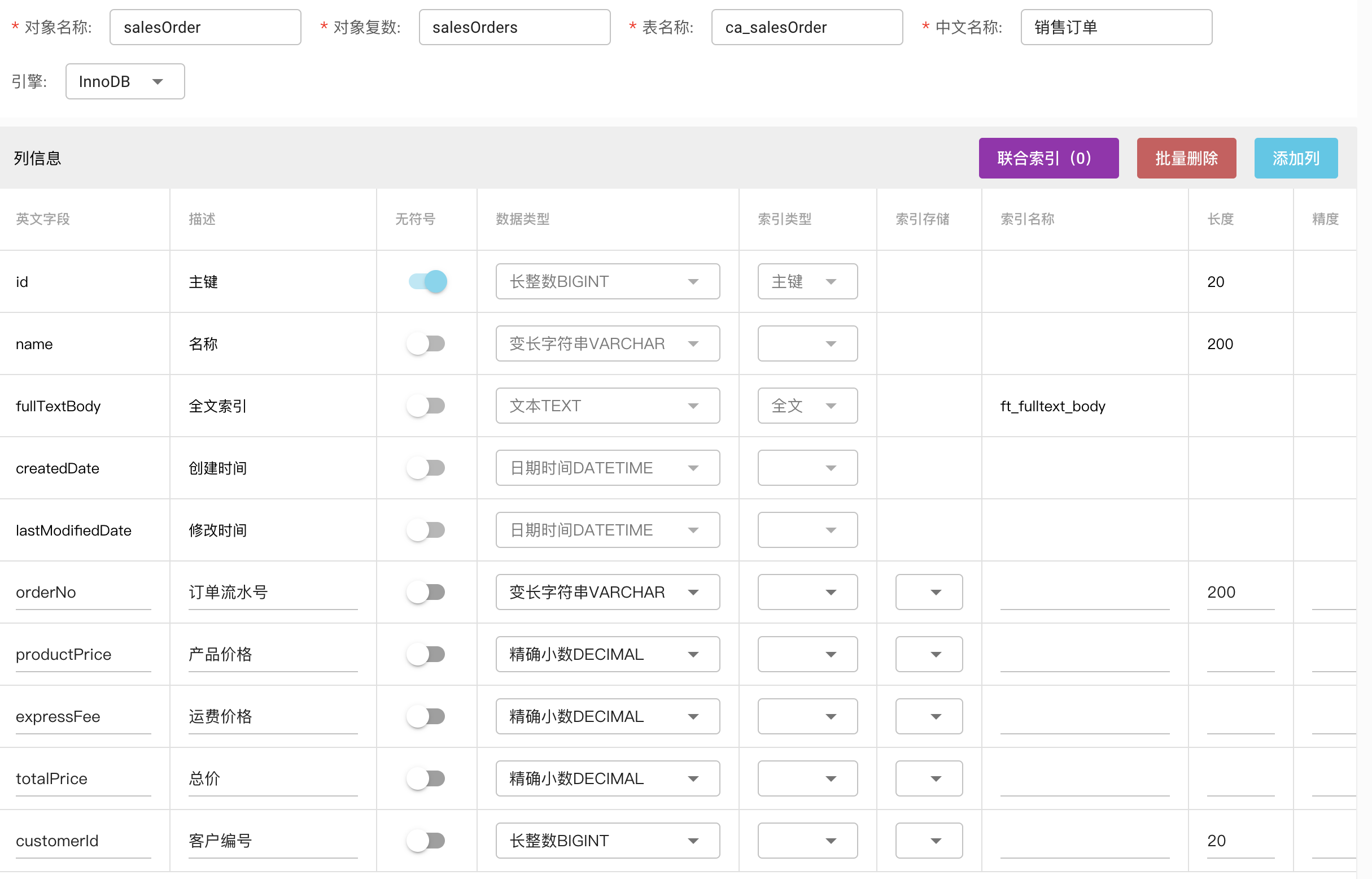
Task: Edit the 对象名称 field containing salesOrder
Action: [x=205, y=26]
